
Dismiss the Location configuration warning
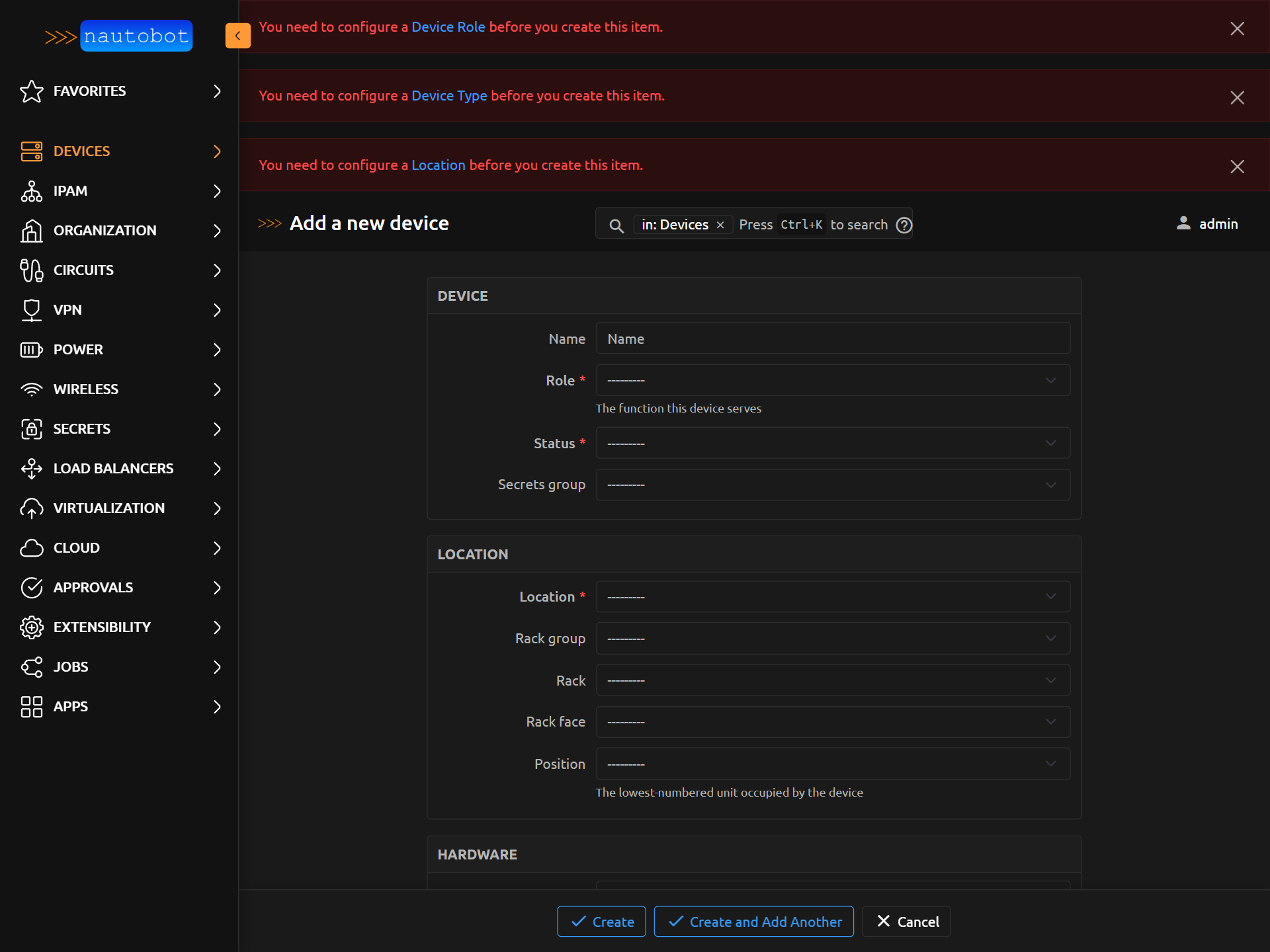pos(1238,166)
